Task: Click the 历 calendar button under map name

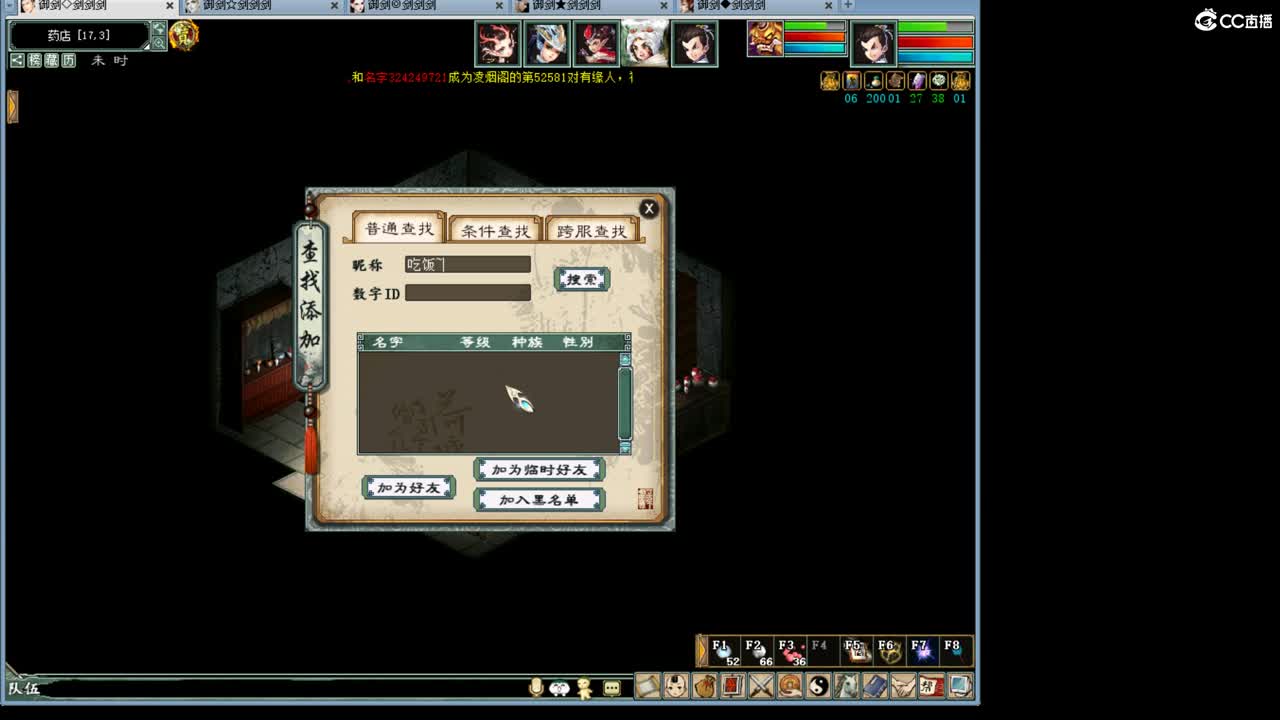Action: coord(68,61)
